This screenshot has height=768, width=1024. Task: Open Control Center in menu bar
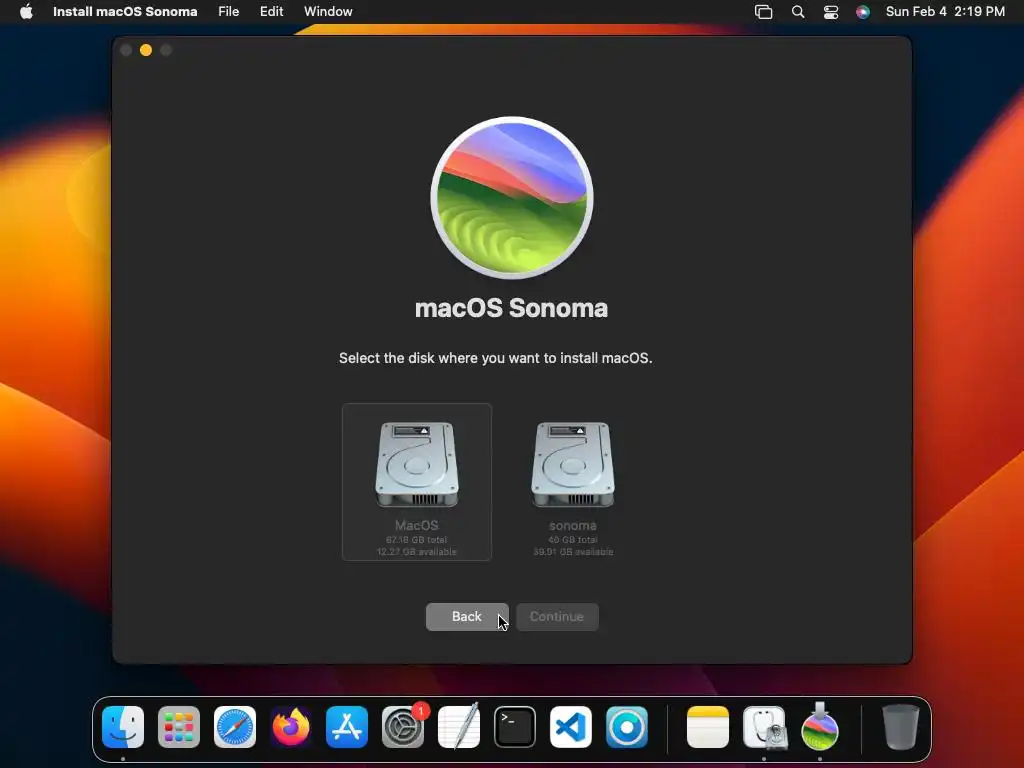click(x=831, y=12)
